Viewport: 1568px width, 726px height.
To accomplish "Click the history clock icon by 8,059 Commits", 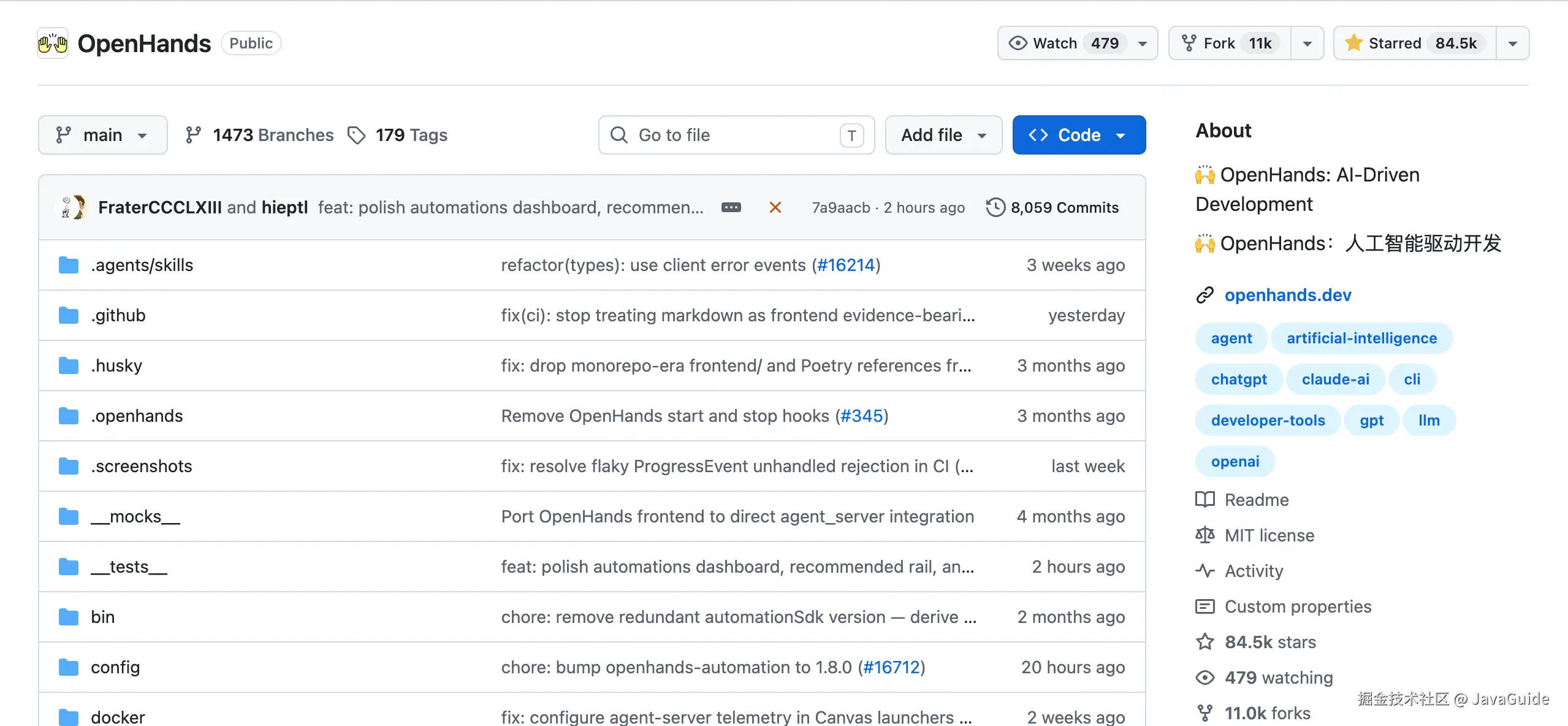I will coord(995,207).
